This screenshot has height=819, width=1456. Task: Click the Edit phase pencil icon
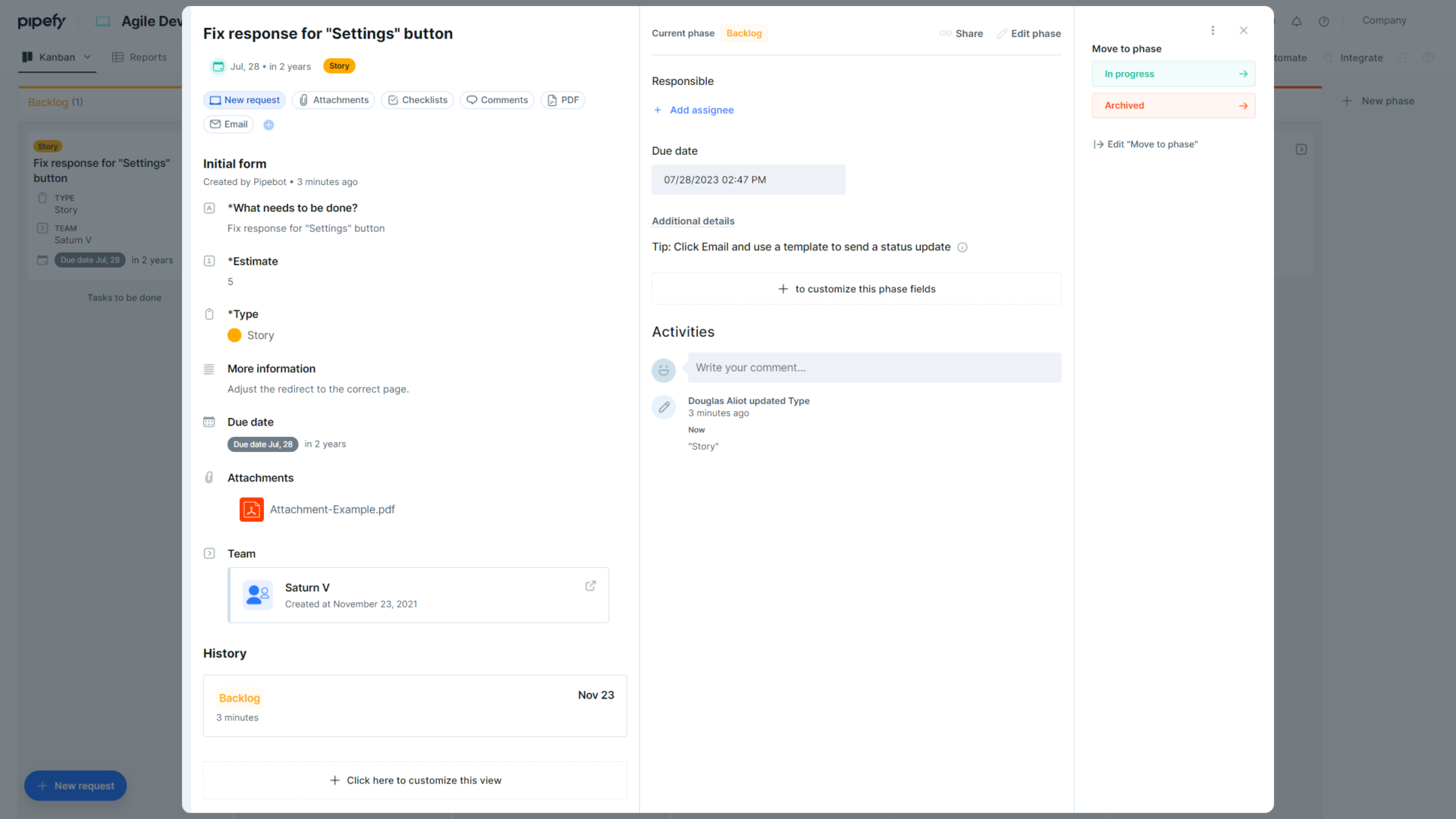tap(1003, 33)
